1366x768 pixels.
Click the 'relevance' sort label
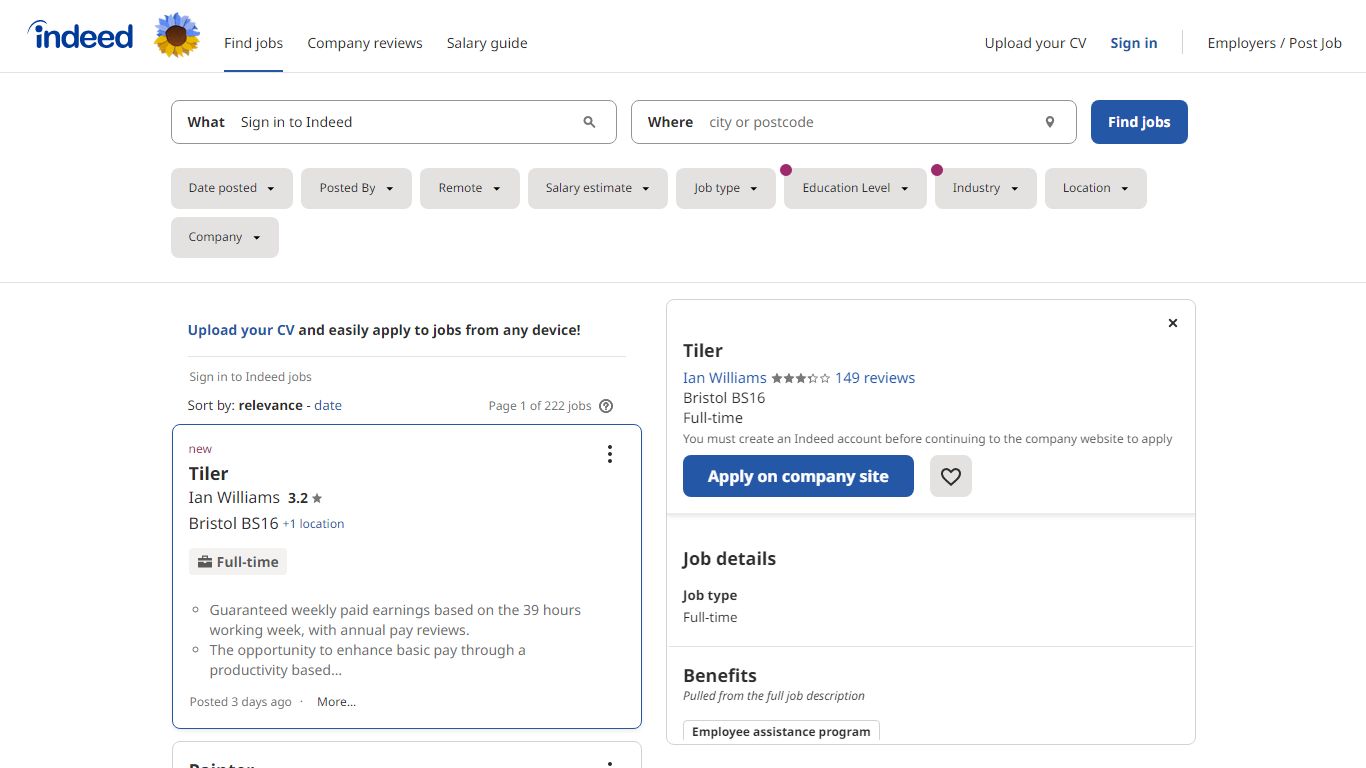point(270,405)
